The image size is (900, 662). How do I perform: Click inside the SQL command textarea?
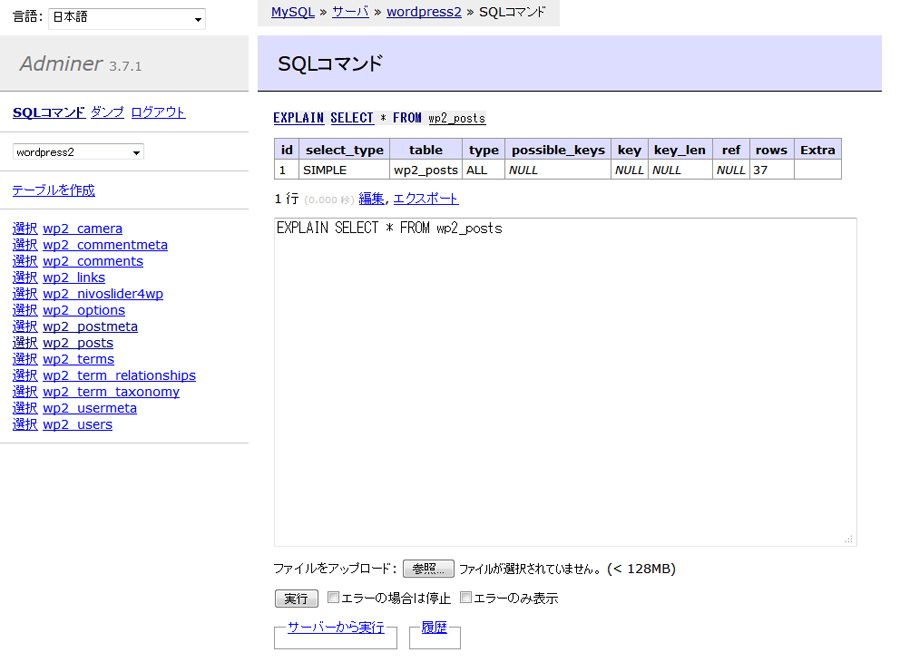[x=565, y=380]
